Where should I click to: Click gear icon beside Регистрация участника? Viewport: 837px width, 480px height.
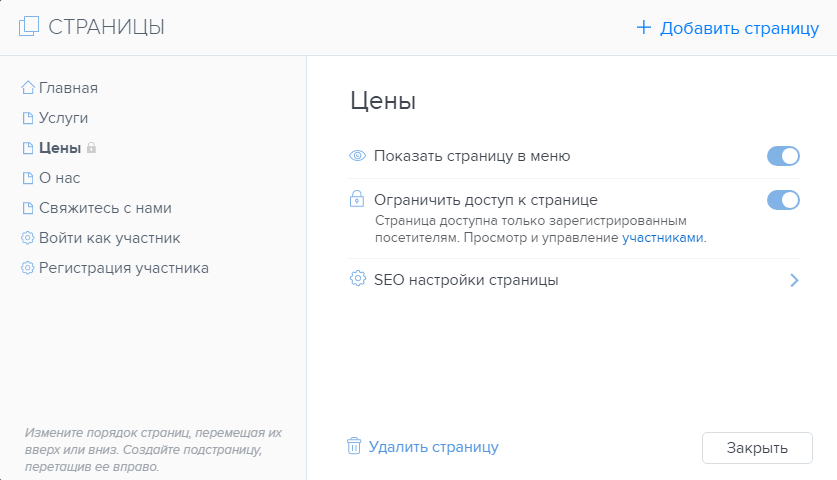point(27,267)
